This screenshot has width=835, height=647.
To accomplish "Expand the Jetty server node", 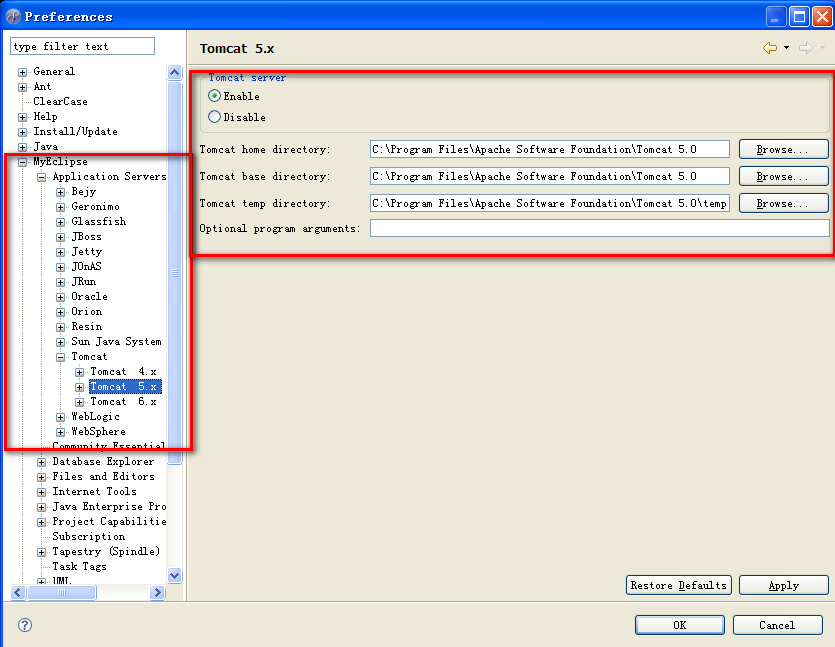I will [61, 252].
